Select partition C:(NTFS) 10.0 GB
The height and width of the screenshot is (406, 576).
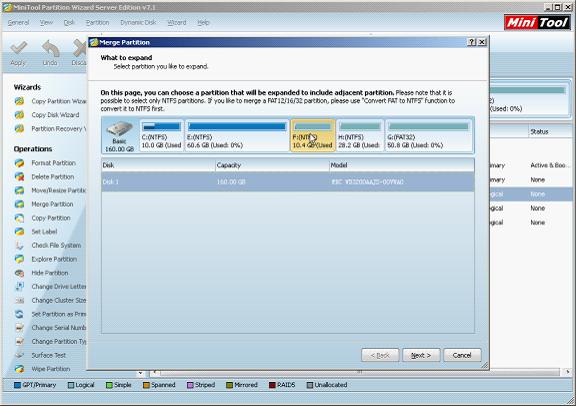[162, 135]
